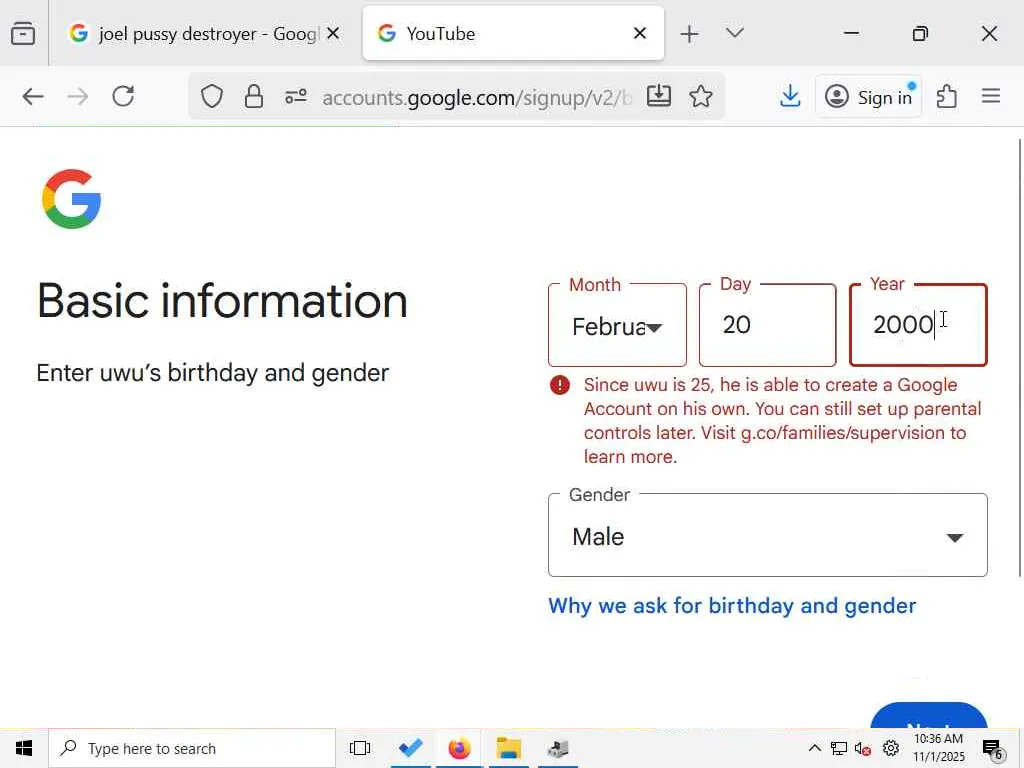Click the Firefox Sign in button
The image size is (1024, 768).
(869, 97)
